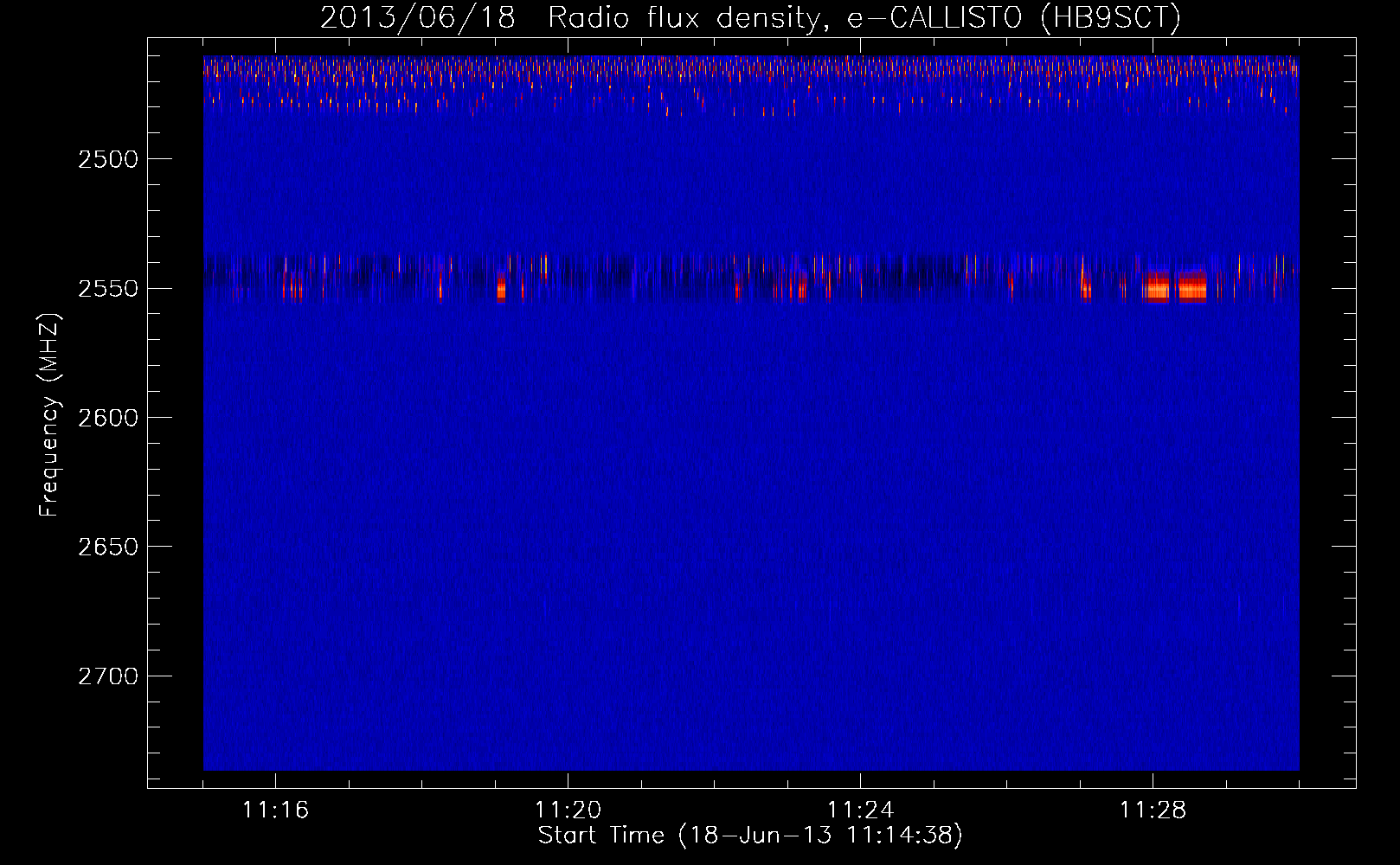Click the 2500 frequency tick label
The image size is (1400, 865).
click(x=108, y=160)
